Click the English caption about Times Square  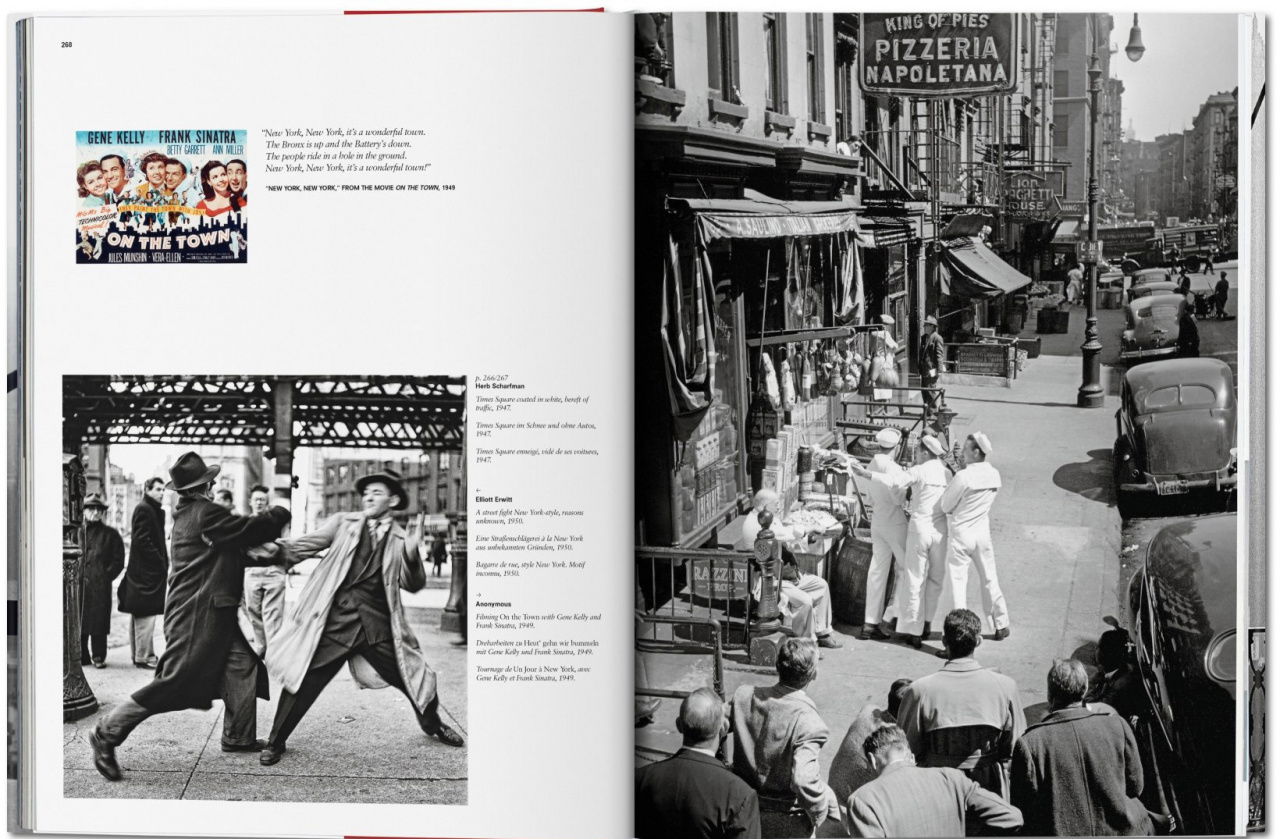(x=531, y=403)
